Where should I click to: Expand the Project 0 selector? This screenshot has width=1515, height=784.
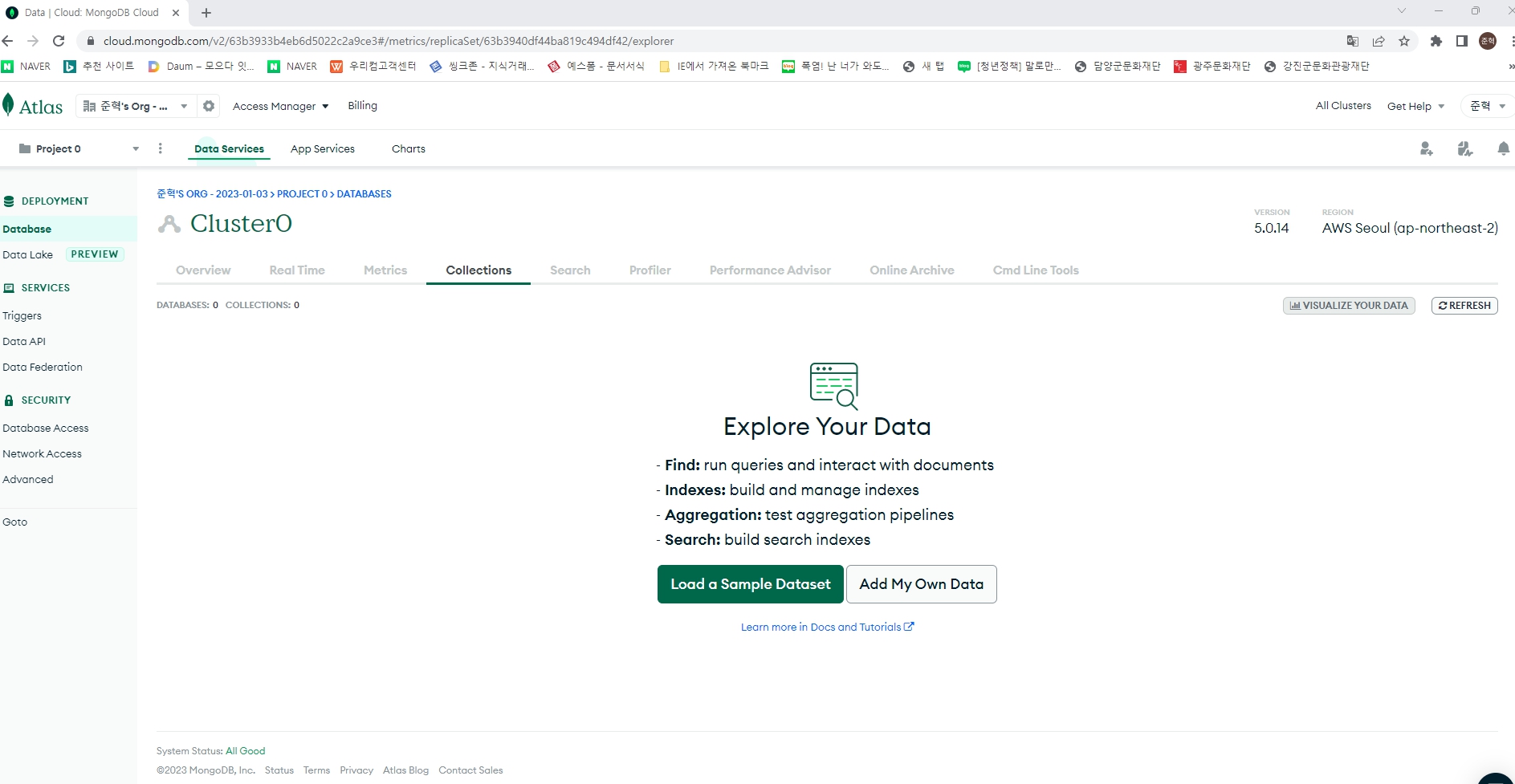point(79,148)
